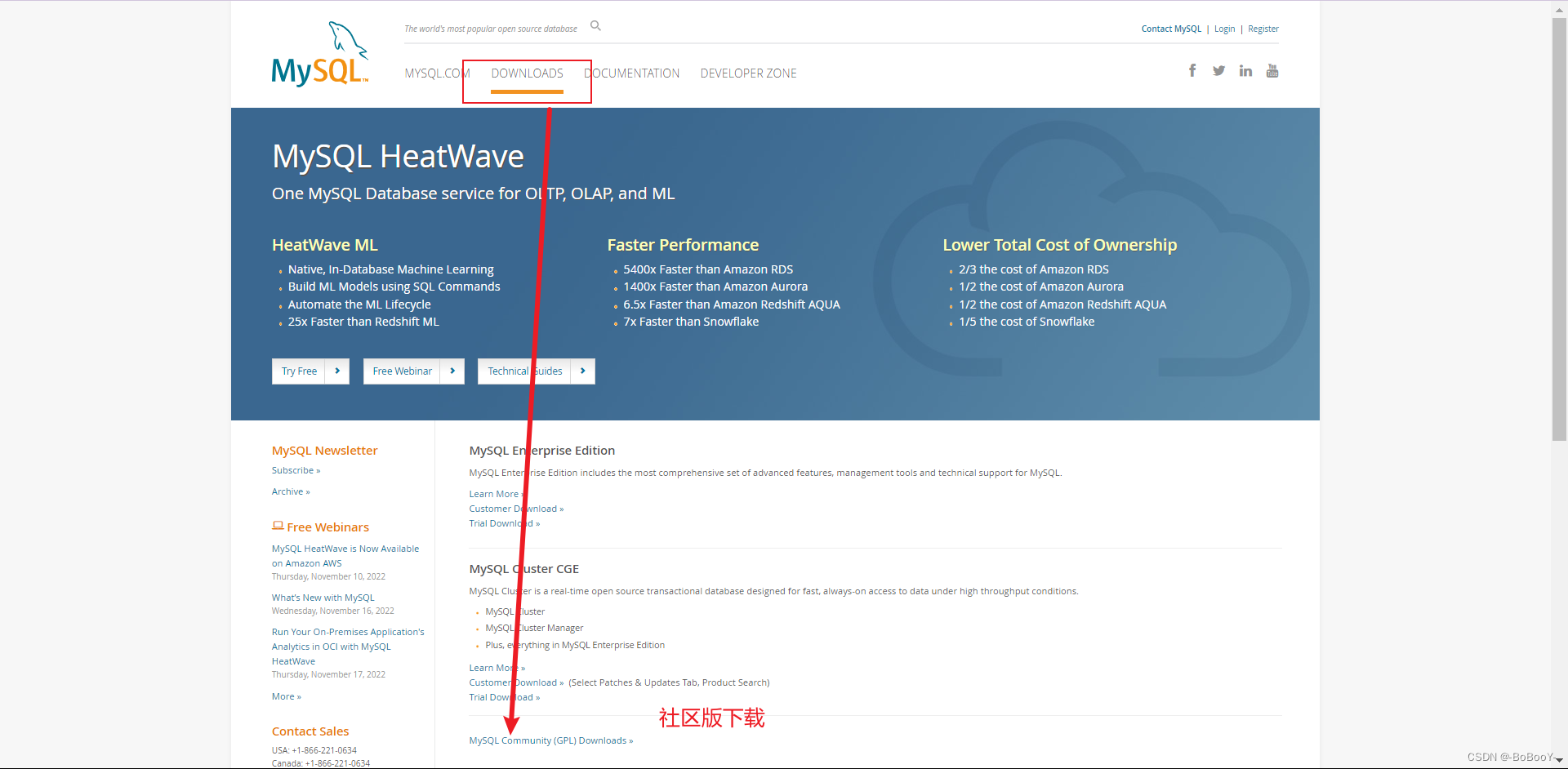Expand the Free Webinar button arrow
Image resolution: width=1568 pixels, height=769 pixels.
(452, 371)
